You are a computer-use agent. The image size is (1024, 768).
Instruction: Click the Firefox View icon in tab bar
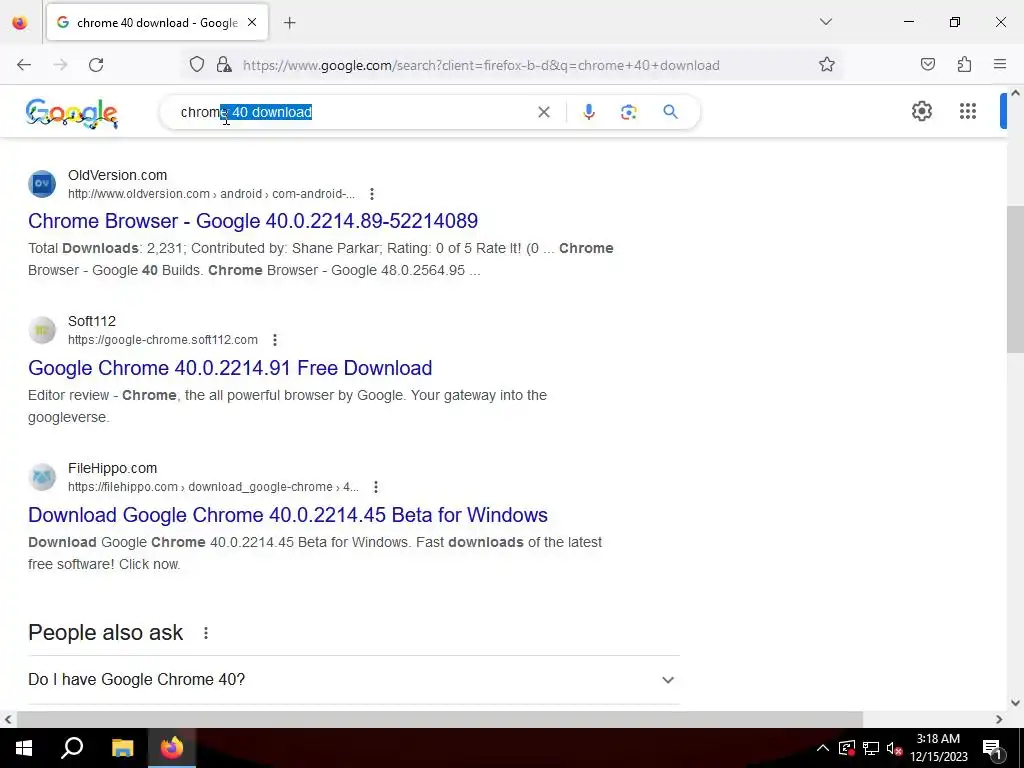tap(20, 23)
